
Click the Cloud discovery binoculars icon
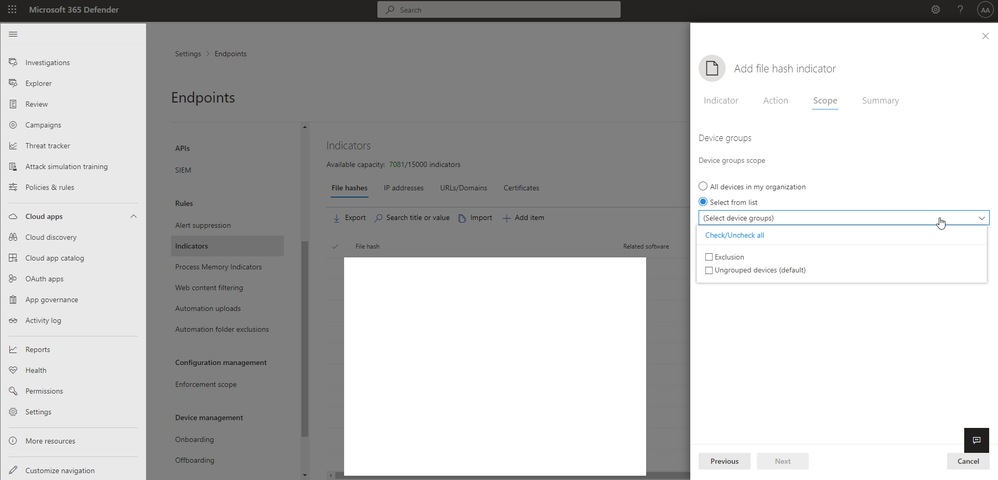click(13, 237)
